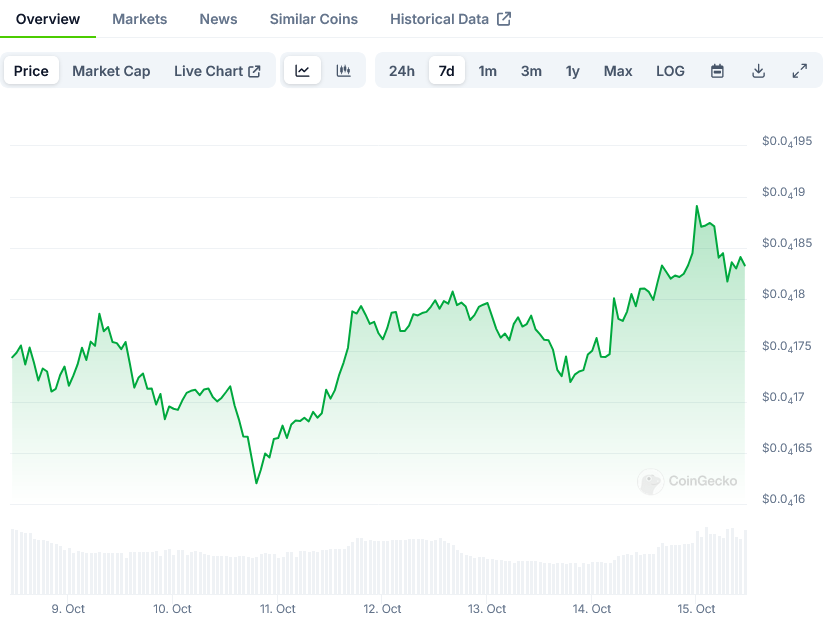The image size is (823, 640).
Task: Open the News tab
Action: tap(218, 19)
